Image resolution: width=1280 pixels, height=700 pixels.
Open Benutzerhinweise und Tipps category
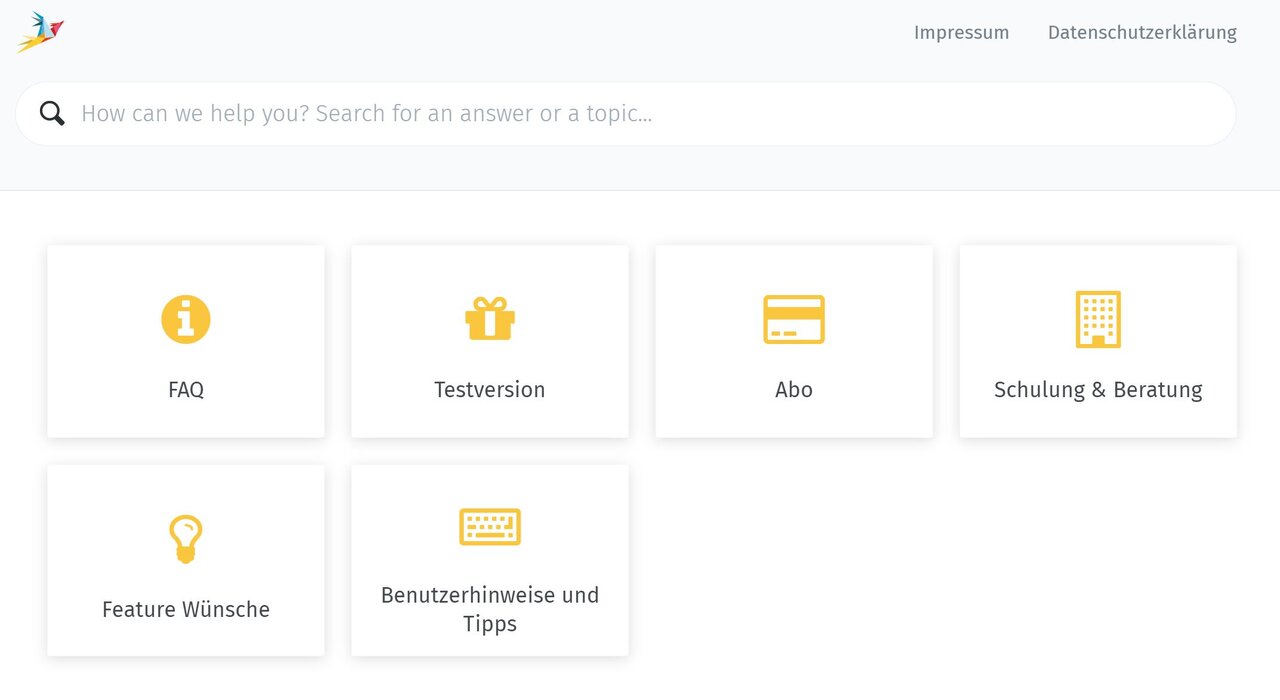point(489,560)
